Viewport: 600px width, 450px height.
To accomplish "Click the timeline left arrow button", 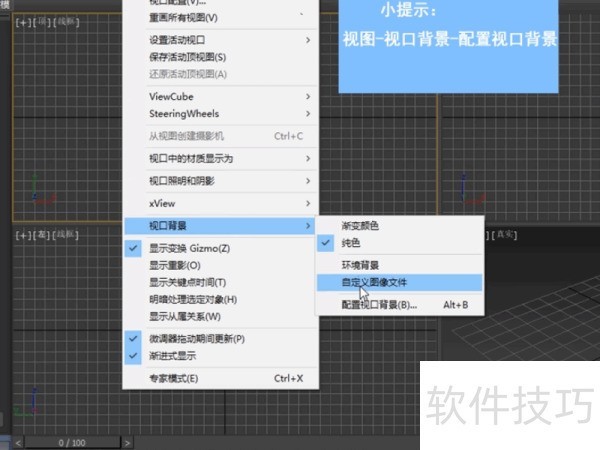I will point(18,442).
